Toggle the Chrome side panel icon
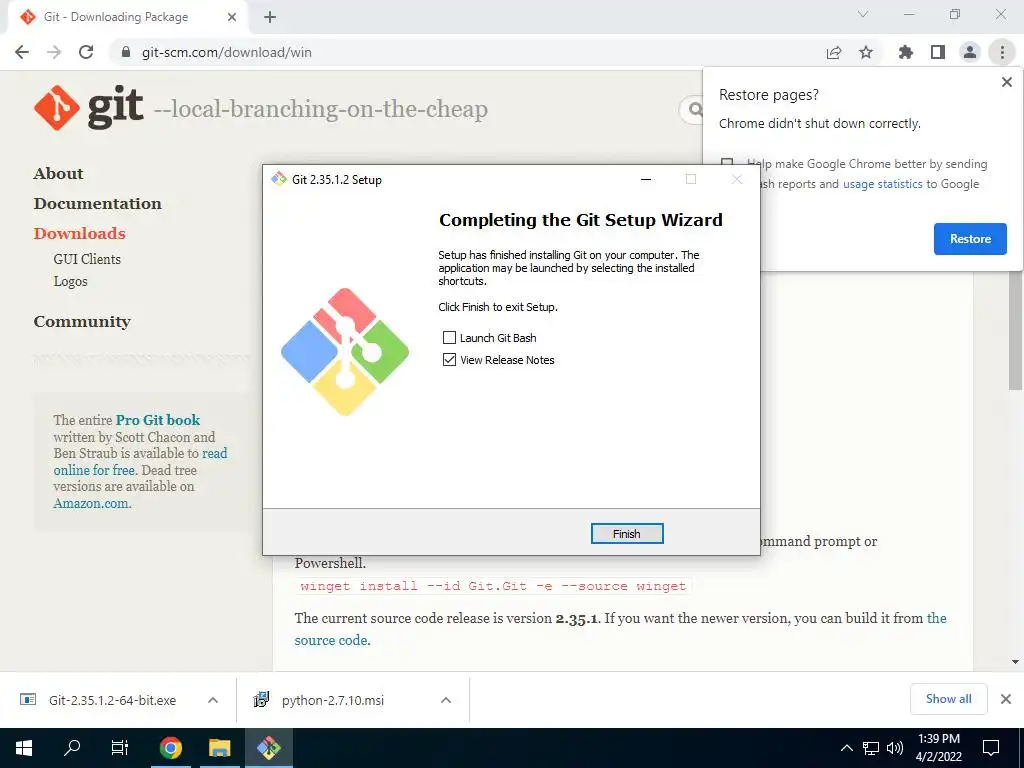 click(938, 52)
